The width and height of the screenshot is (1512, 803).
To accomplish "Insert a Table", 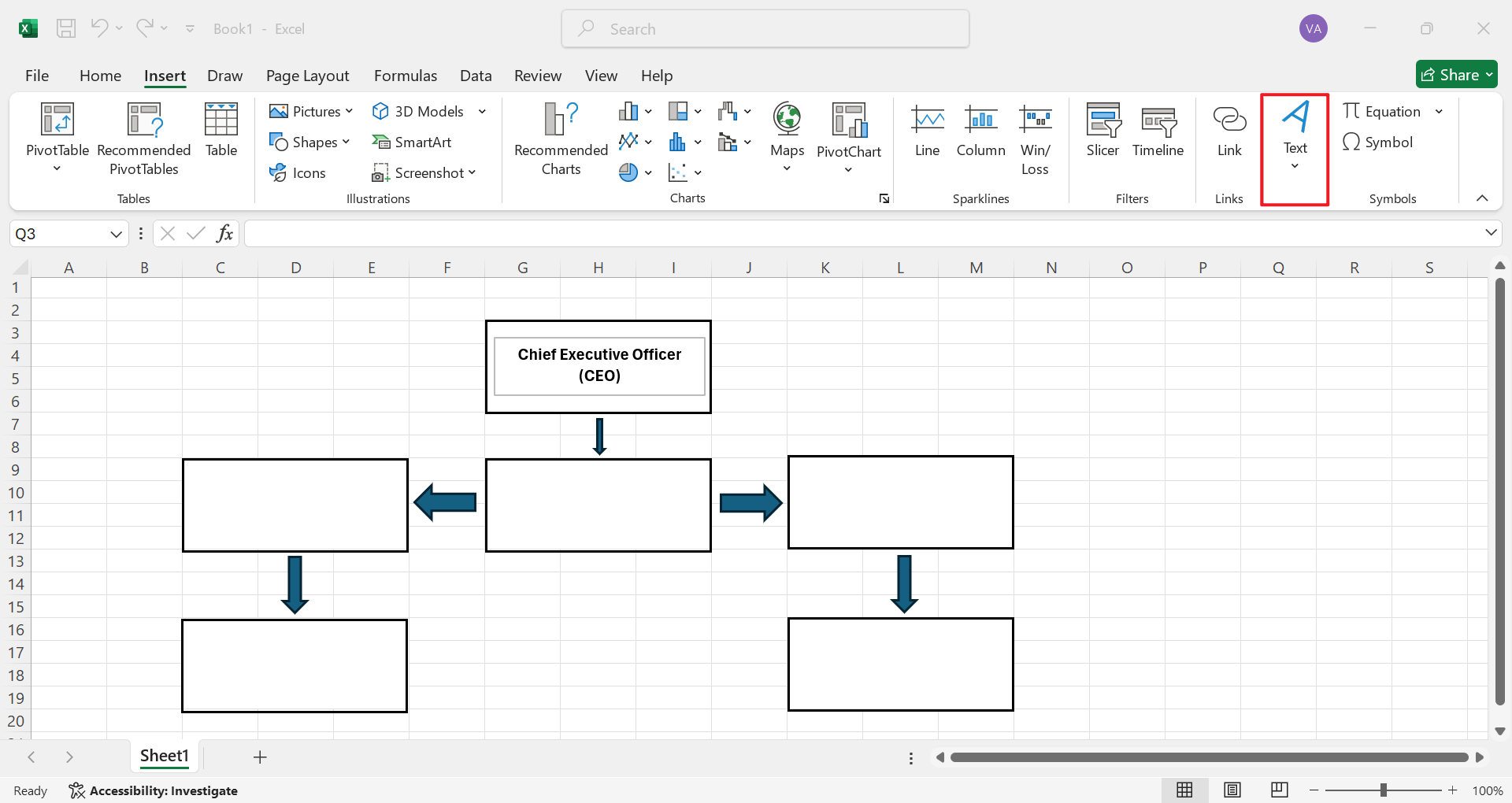I will click(x=220, y=132).
